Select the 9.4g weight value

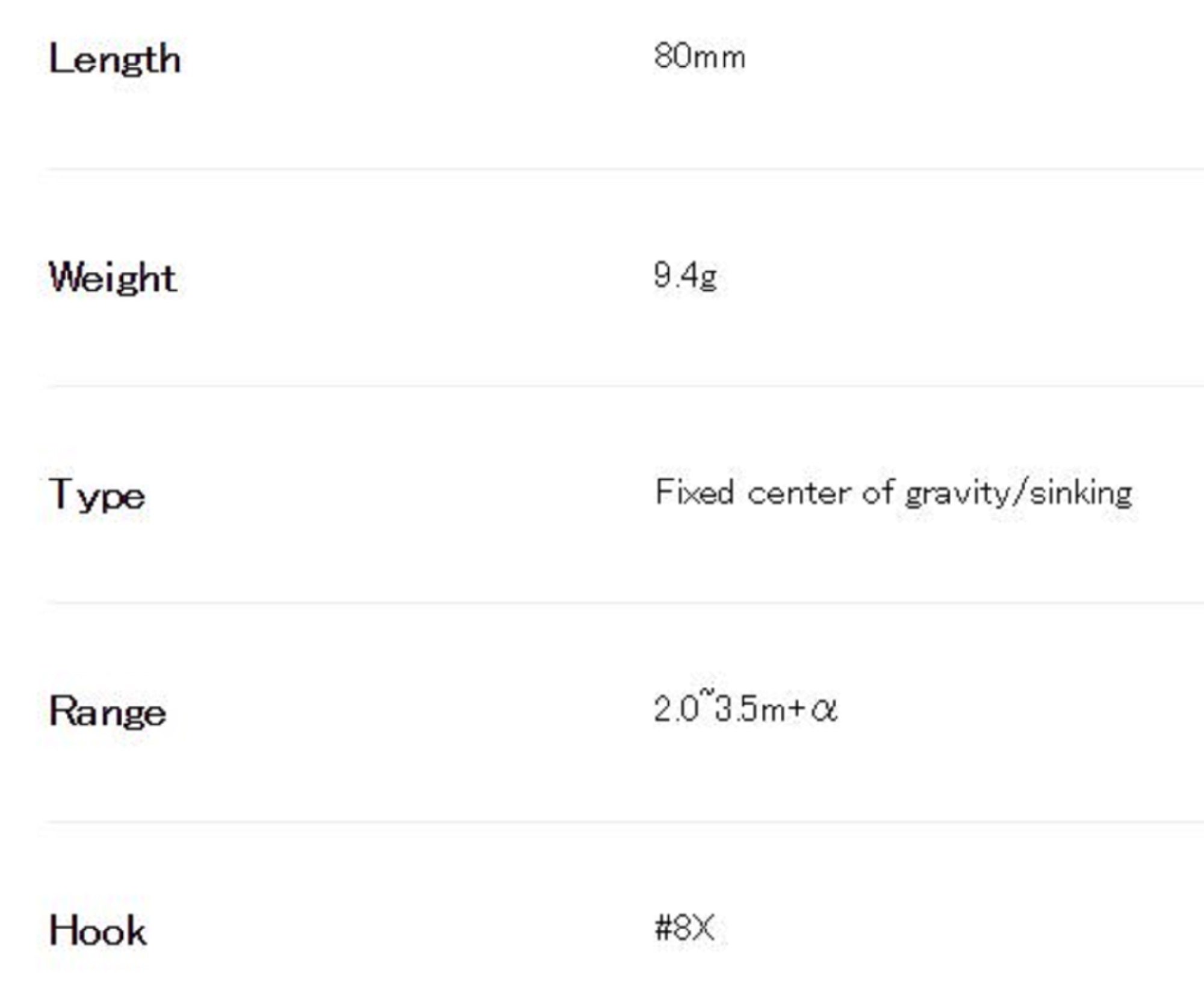685,276
